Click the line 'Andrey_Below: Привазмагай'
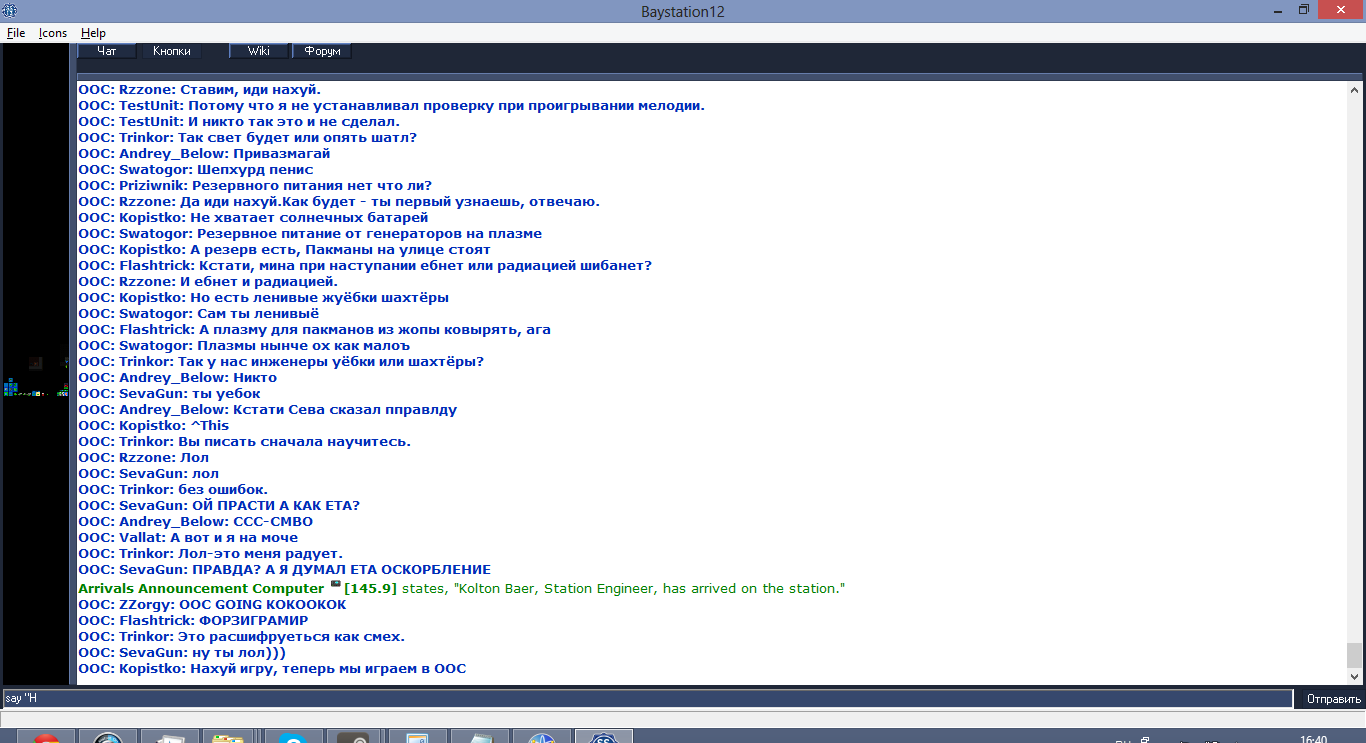Screen dimensions: 1366x743 [x=204, y=154]
